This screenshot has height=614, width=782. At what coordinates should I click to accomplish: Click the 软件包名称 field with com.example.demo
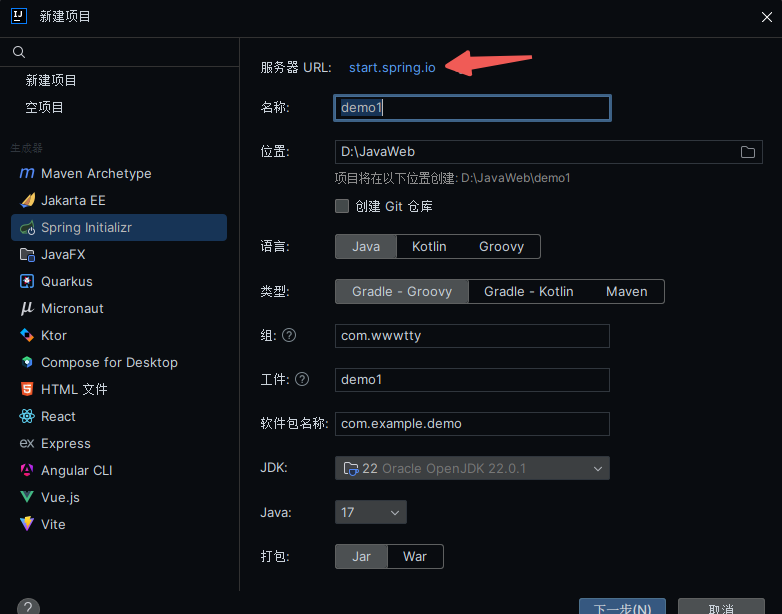(472, 423)
